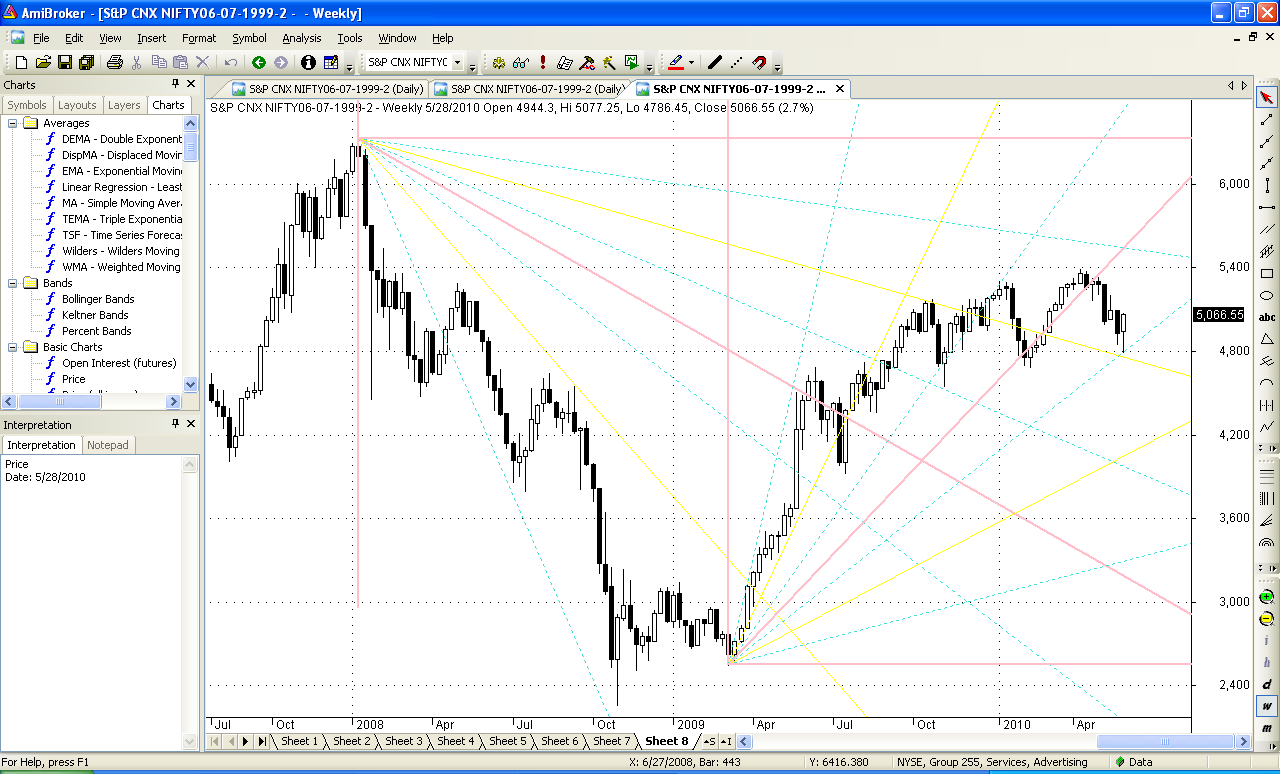Click the red exclamation mark icon
Screen dimensions: 1280x774
click(x=542, y=62)
